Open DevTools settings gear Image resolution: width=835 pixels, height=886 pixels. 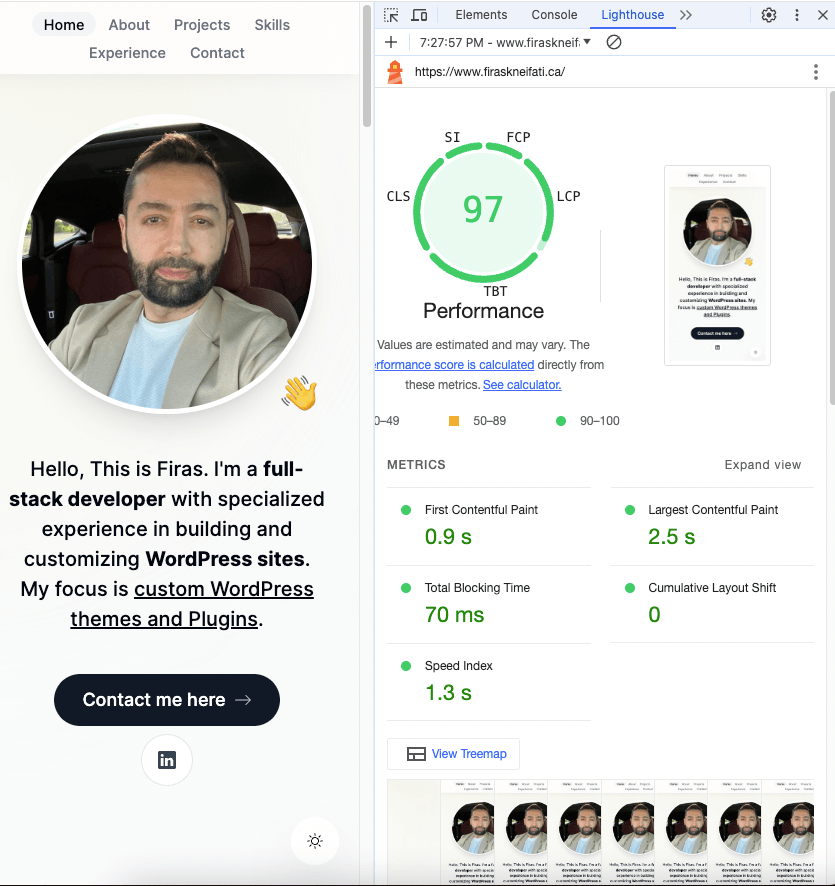(769, 15)
